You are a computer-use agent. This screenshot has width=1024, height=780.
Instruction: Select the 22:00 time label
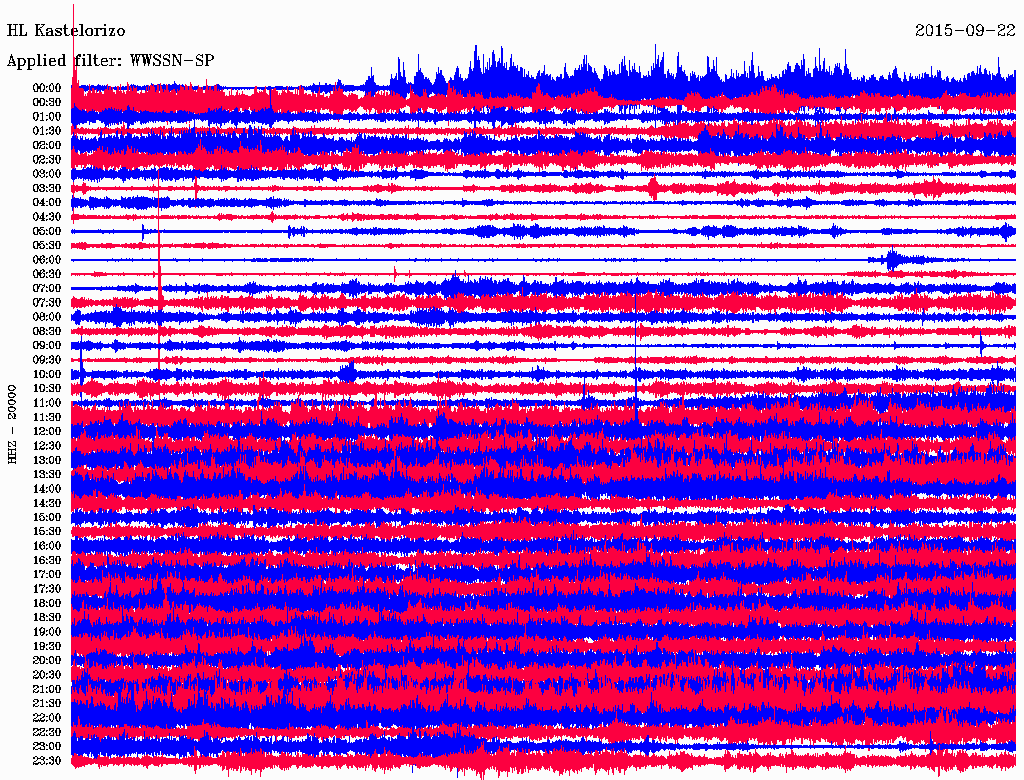(x=47, y=718)
